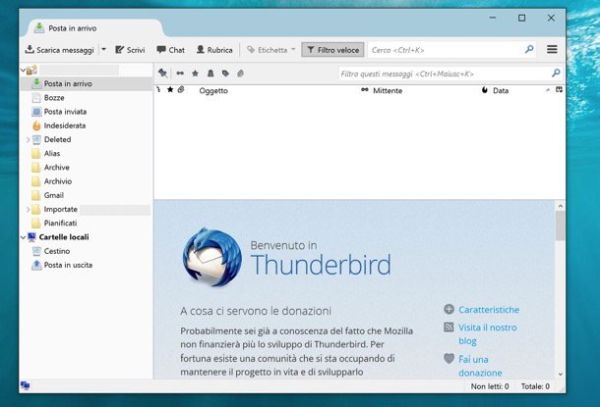600x407 pixels.
Task: Toggle the starred messages quick filter
Action: (195, 73)
